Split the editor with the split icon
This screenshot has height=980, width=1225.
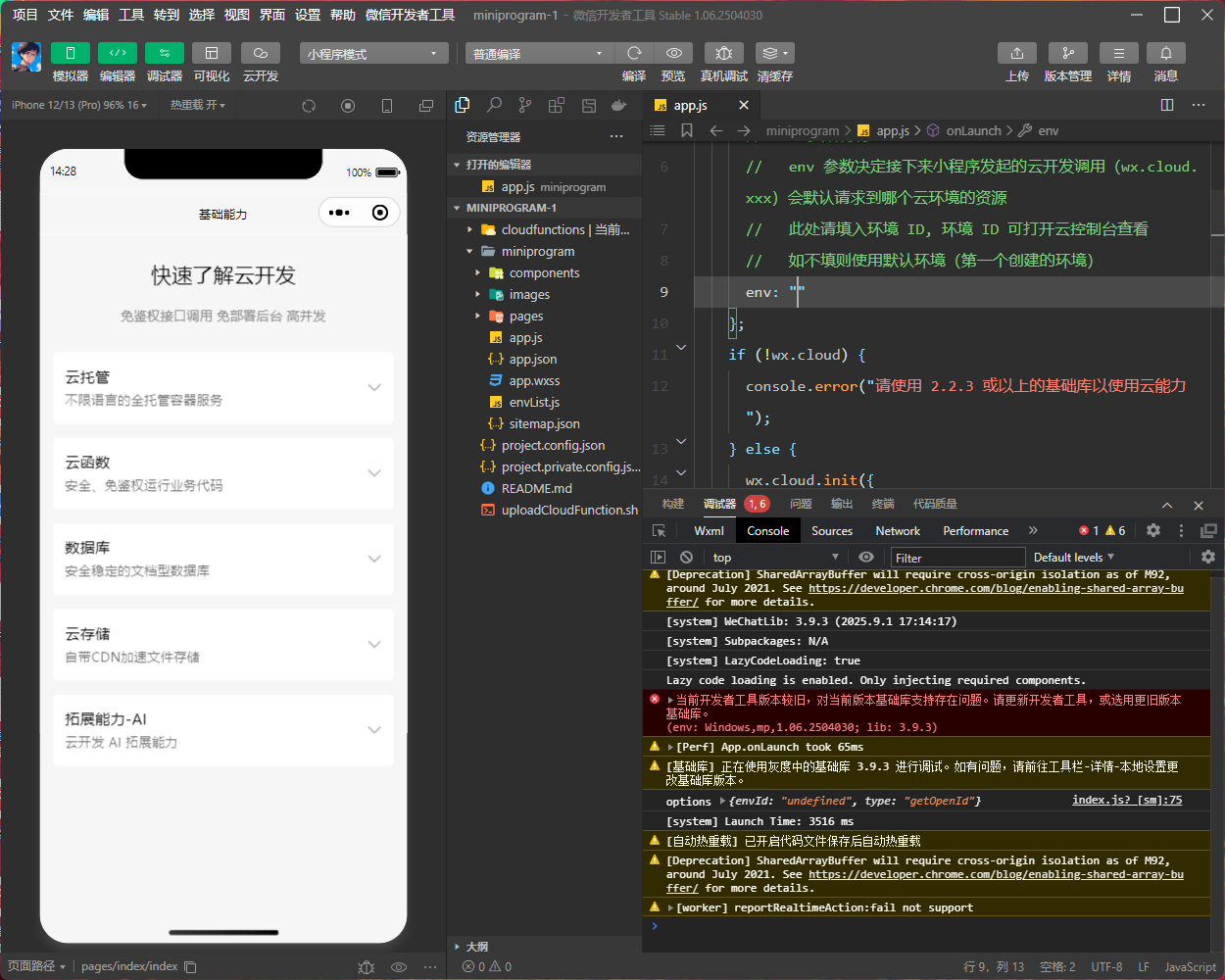point(1167,105)
